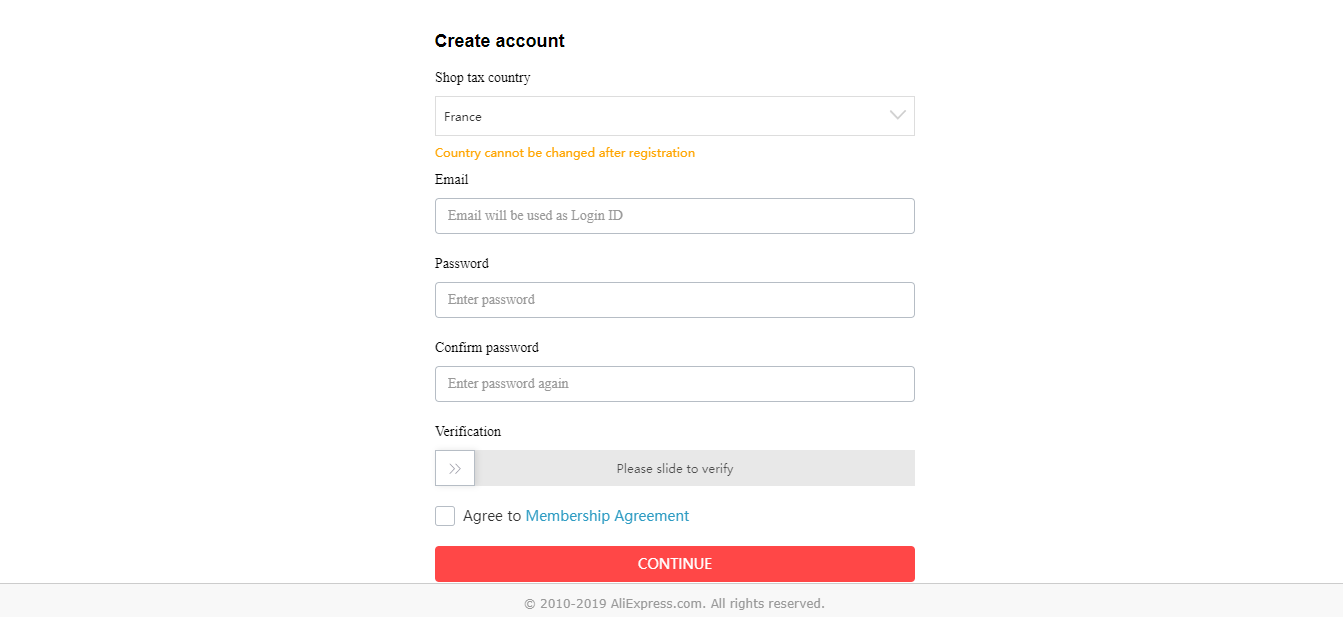
Task: Click the AliExpress copyright footer text
Action: (x=674, y=604)
